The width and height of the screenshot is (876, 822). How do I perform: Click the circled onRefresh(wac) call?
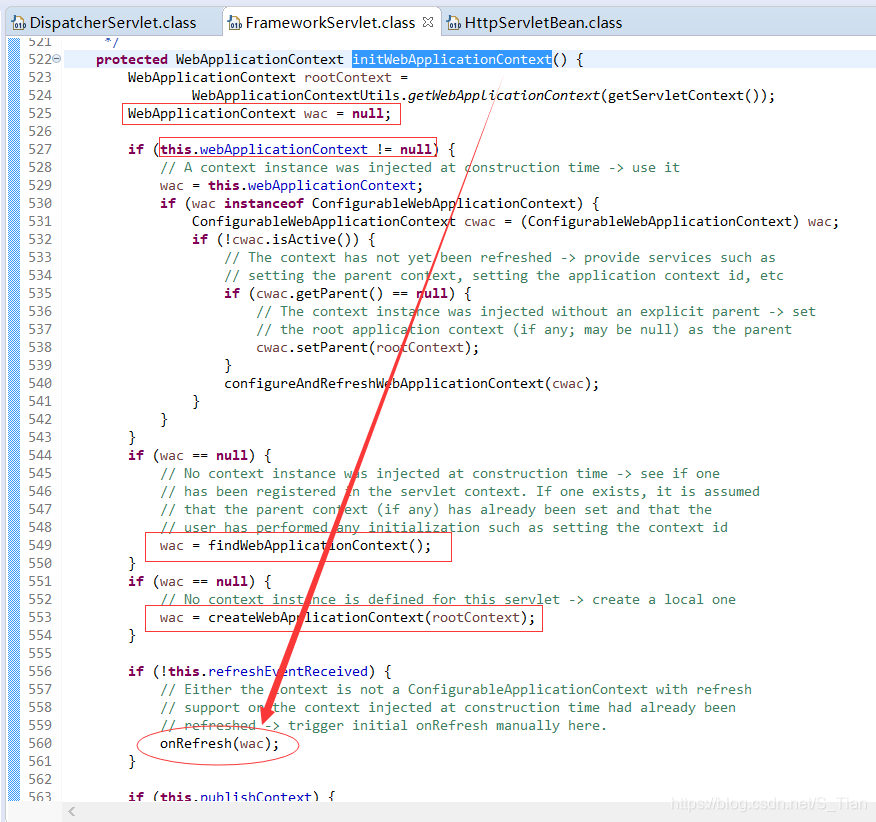tap(216, 743)
